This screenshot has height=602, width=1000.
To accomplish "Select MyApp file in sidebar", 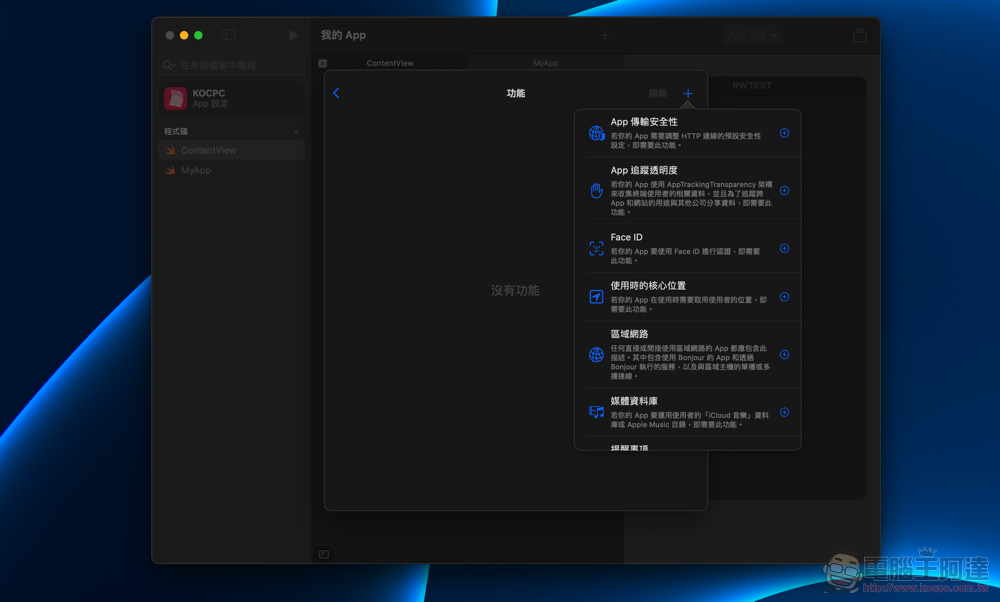I will [195, 171].
